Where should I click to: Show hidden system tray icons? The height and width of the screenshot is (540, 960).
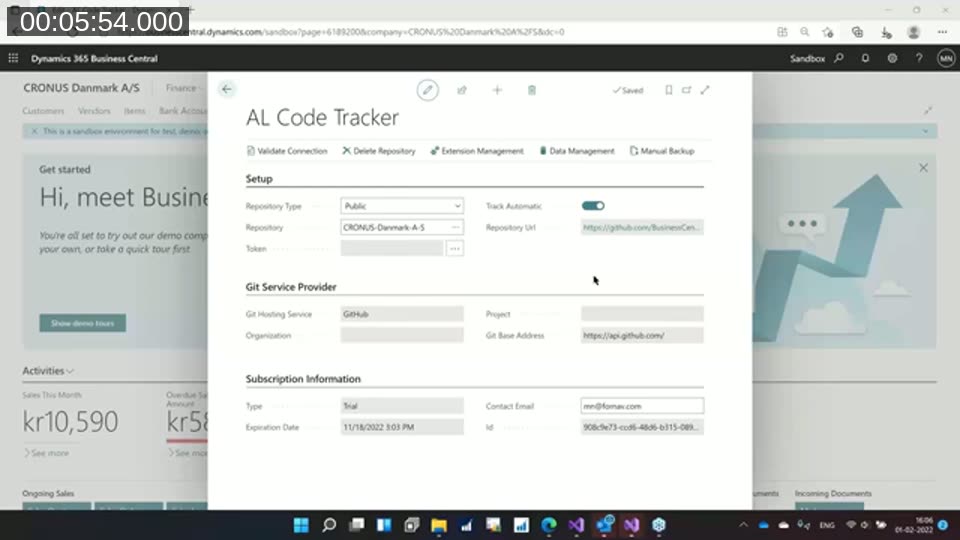coord(743,525)
